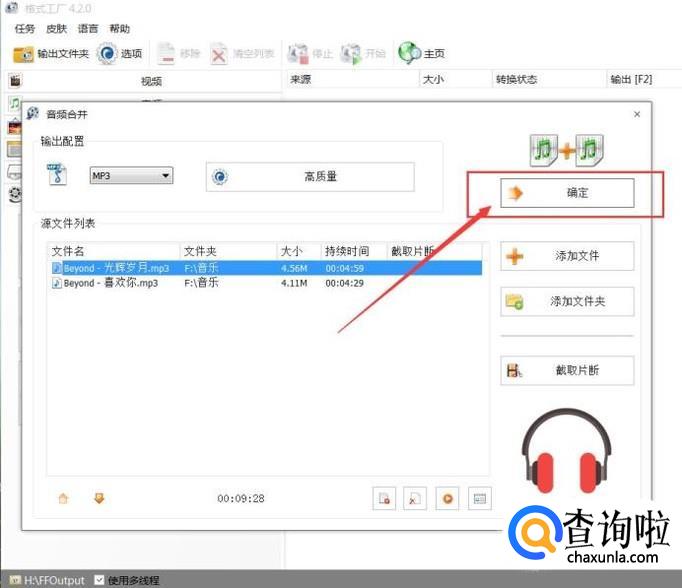This screenshot has height=588, width=682.
Task: Click the video category clapperboard icon
Action: coord(15,80)
